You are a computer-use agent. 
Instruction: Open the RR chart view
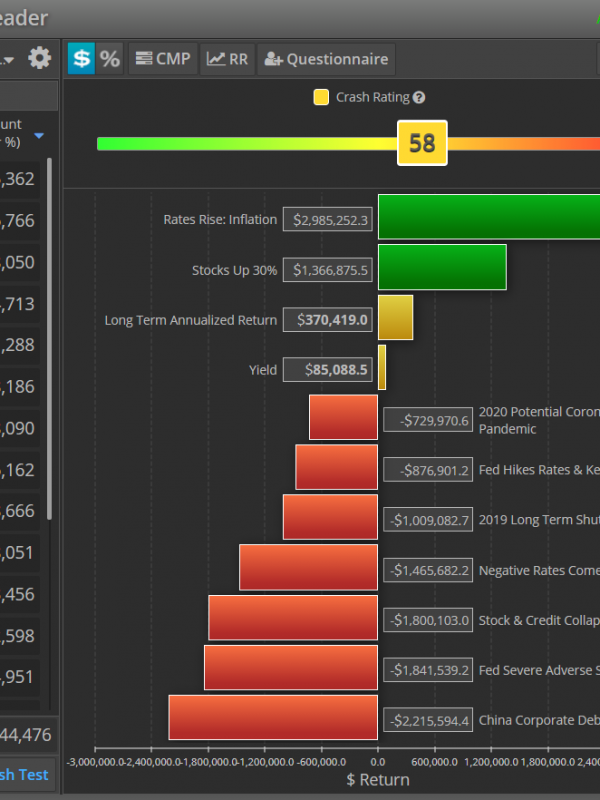(228, 59)
